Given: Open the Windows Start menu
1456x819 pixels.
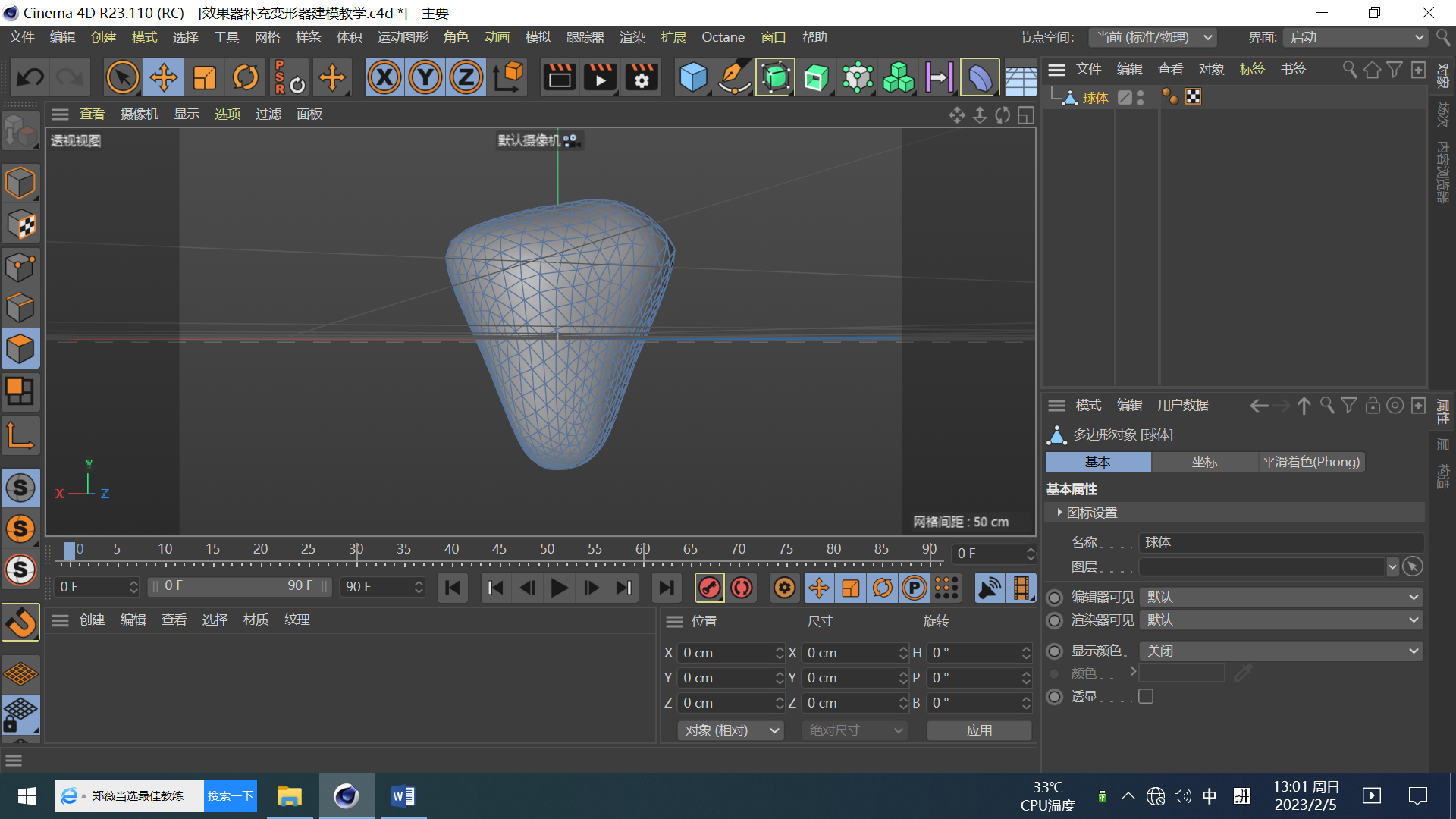Looking at the screenshot, I should [27, 796].
